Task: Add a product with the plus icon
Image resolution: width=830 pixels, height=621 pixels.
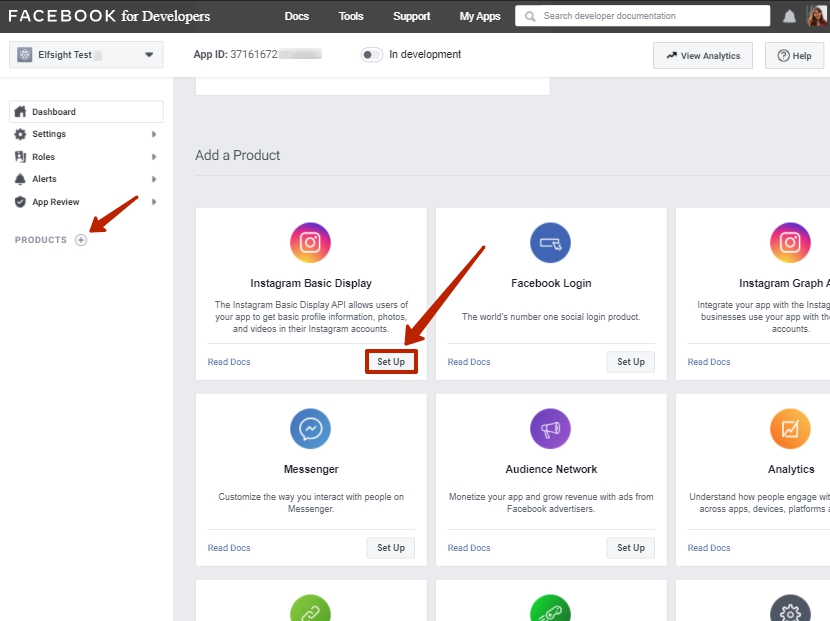Action: tap(81, 240)
